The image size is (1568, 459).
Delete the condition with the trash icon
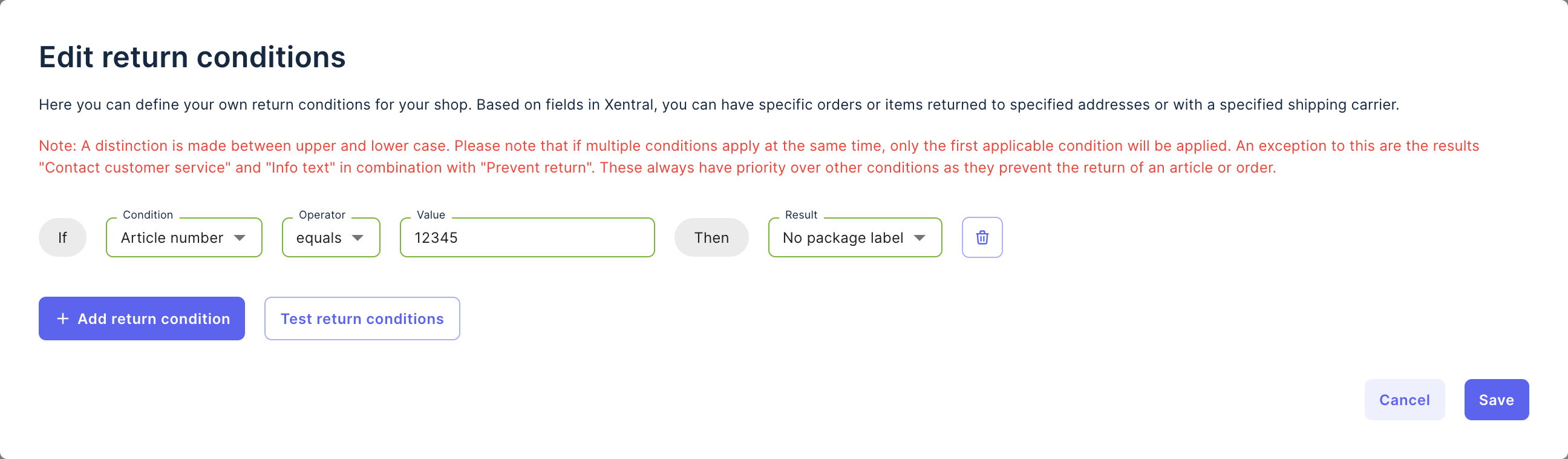(x=982, y=238)
